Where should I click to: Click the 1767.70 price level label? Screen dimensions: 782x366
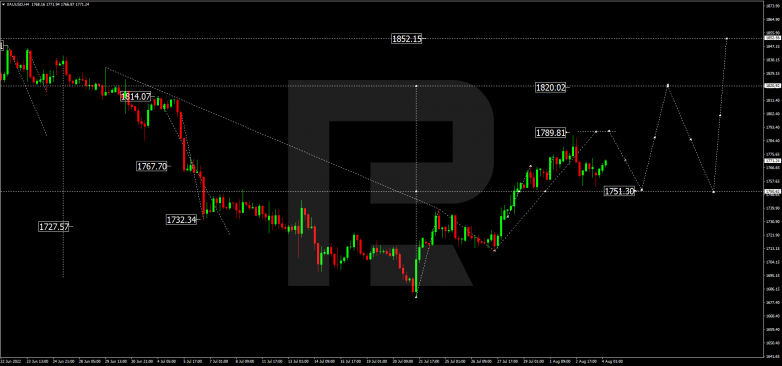(152, 167)
